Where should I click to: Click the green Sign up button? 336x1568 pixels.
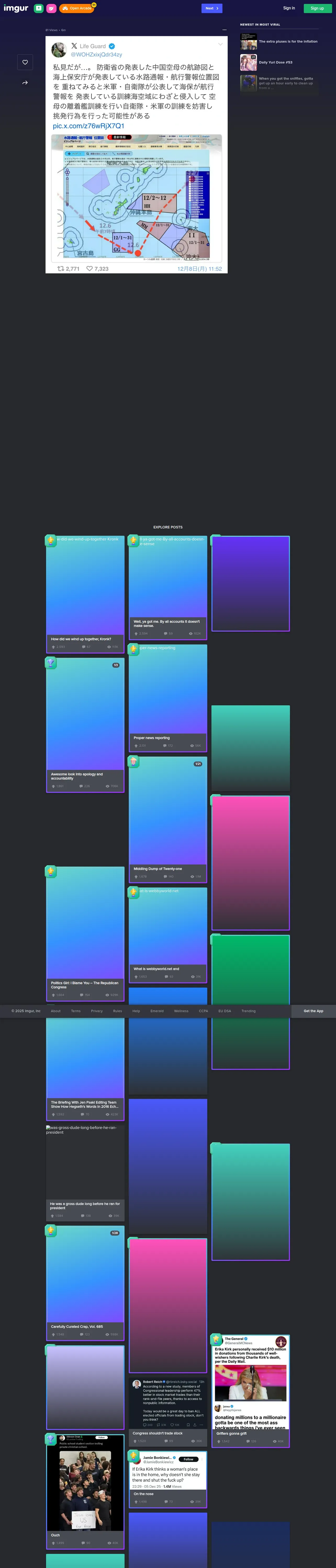317,9
